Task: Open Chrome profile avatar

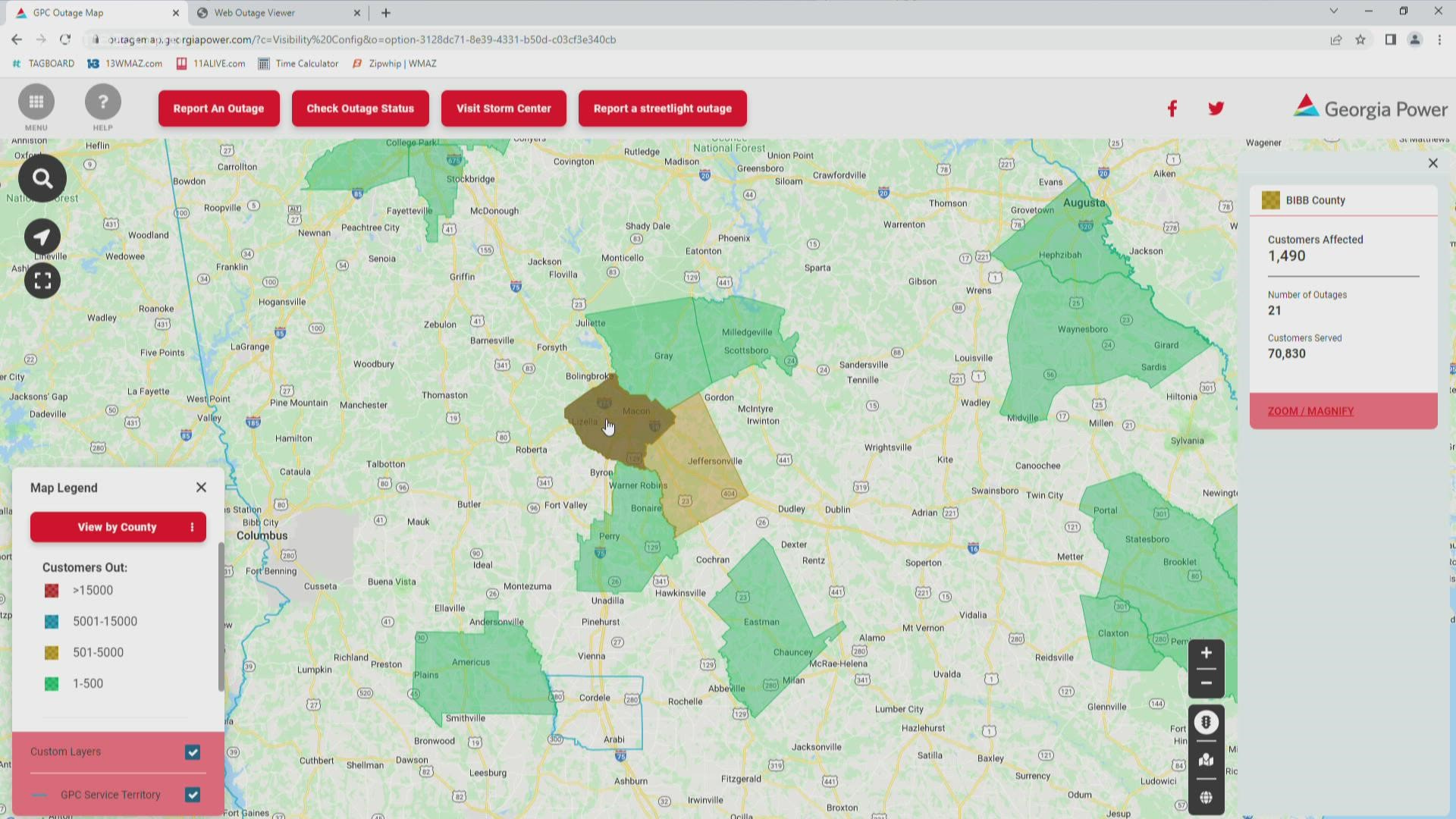Action: pyautogui.click(x=1414, y=39)
